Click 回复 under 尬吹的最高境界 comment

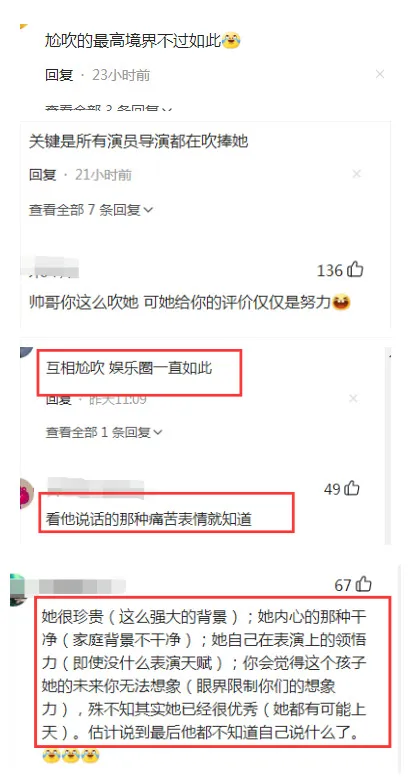pyautogui.click(x=59, y=75)
